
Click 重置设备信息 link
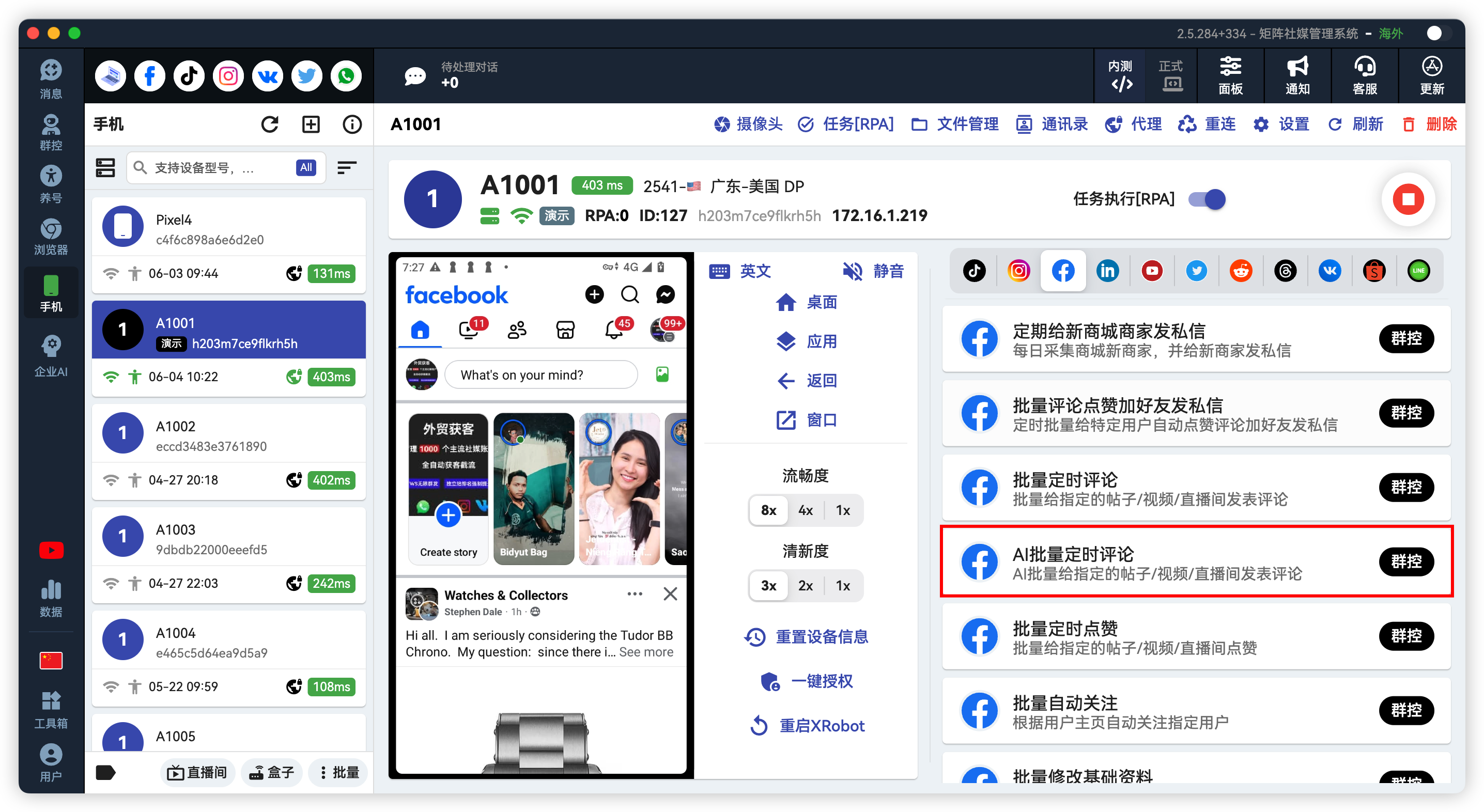pos(806,637)
